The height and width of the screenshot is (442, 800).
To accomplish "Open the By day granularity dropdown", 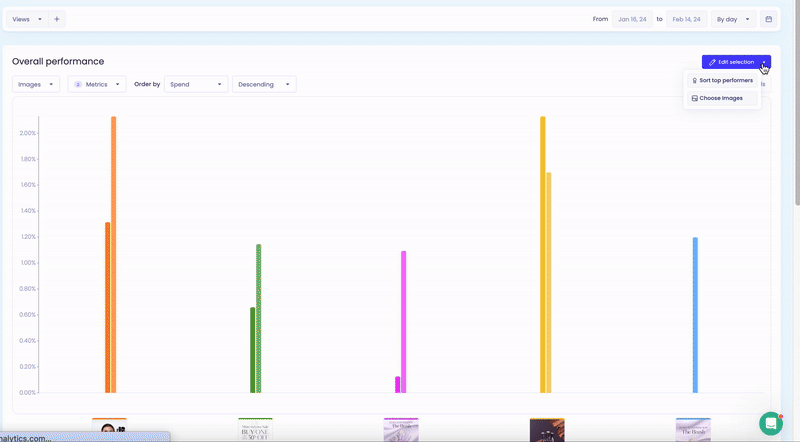I will [733, 19].
